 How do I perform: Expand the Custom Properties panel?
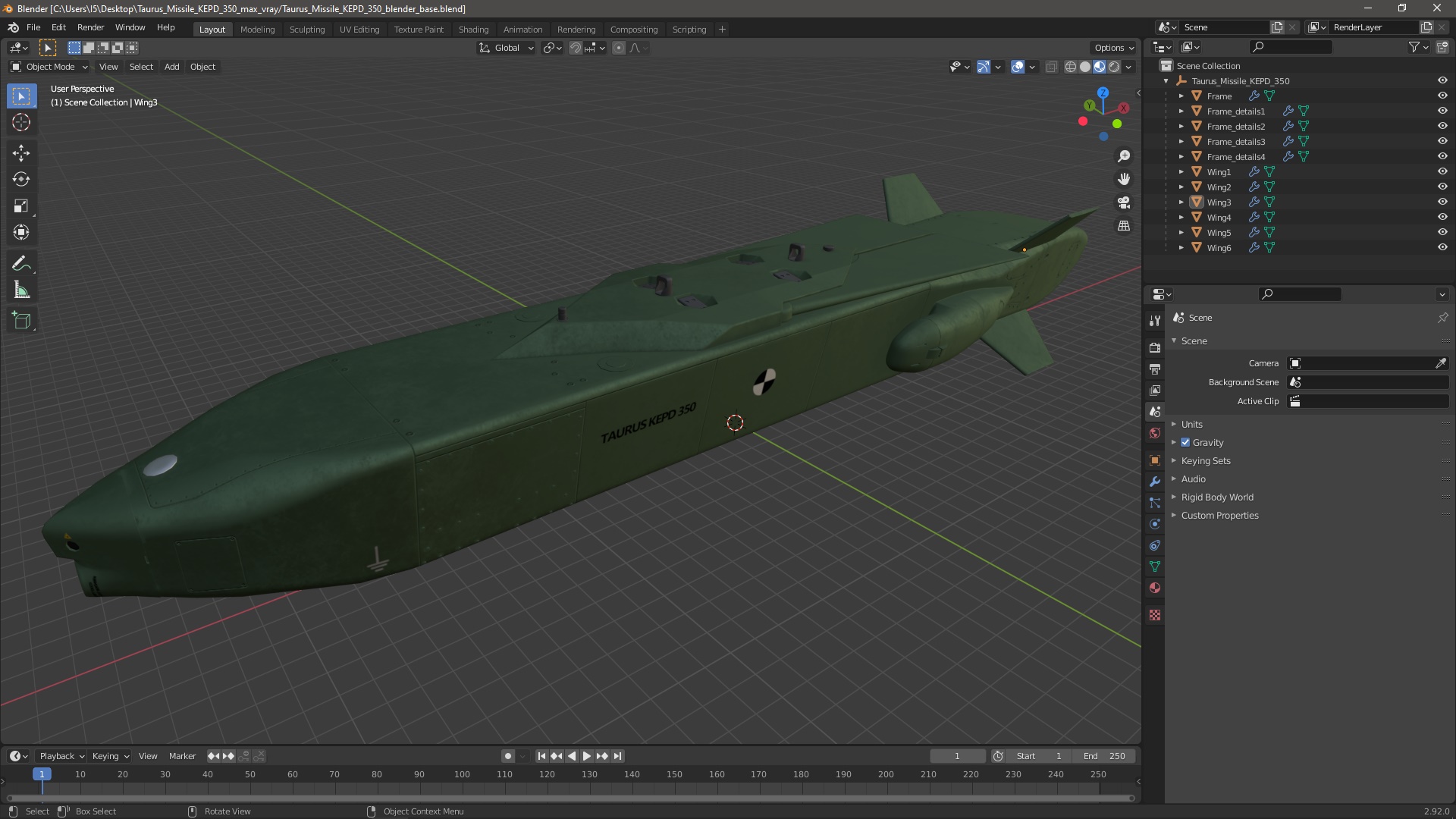(1219, 516)
